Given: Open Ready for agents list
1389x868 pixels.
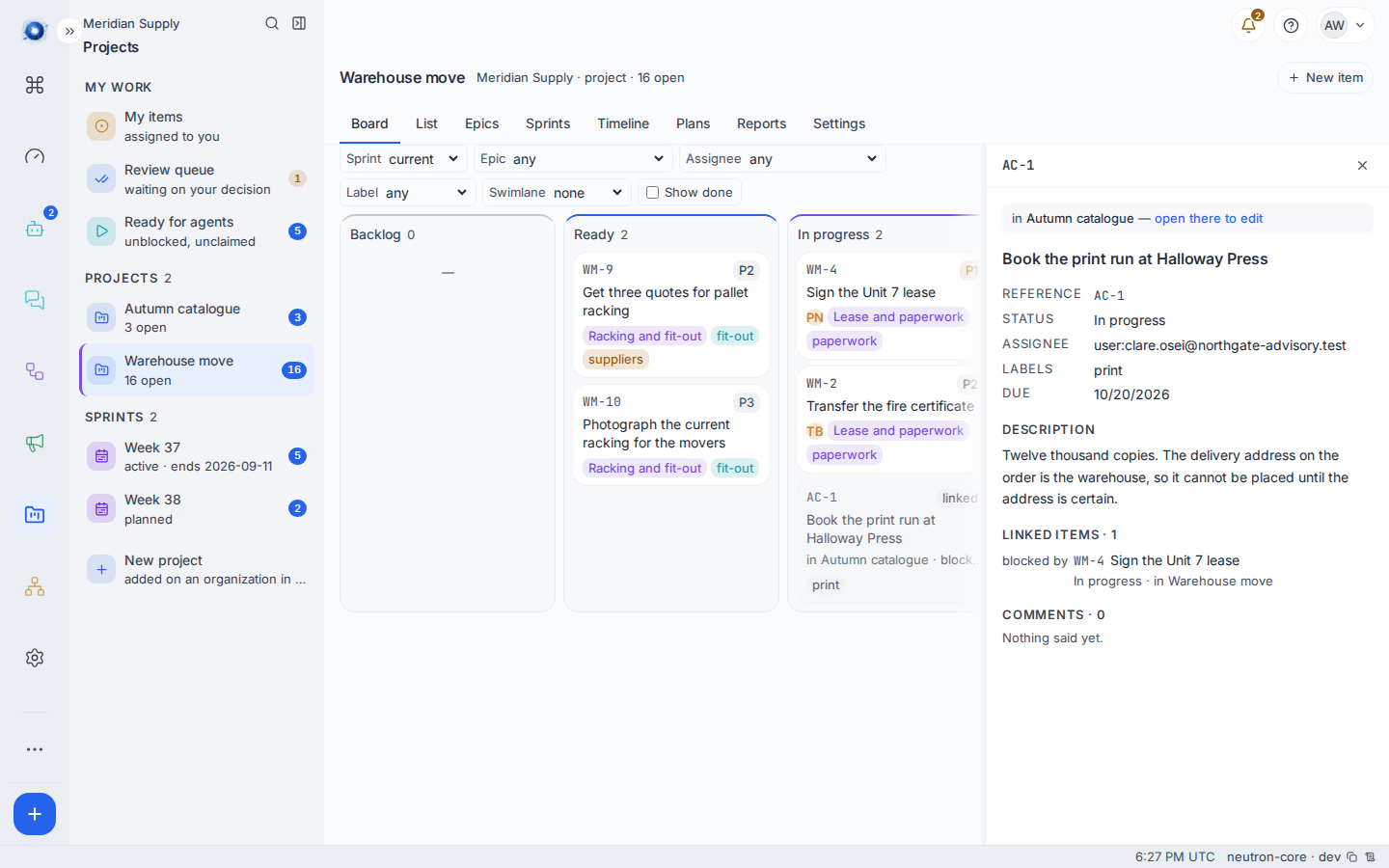Looking at the screenshot, I should (197, 231).
